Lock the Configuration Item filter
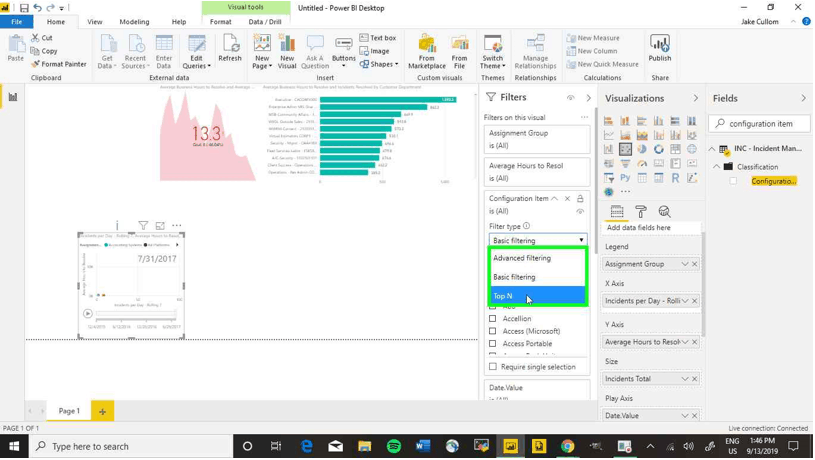The height and width of the screenshot is (460, 815). click(x=580, y=198)
